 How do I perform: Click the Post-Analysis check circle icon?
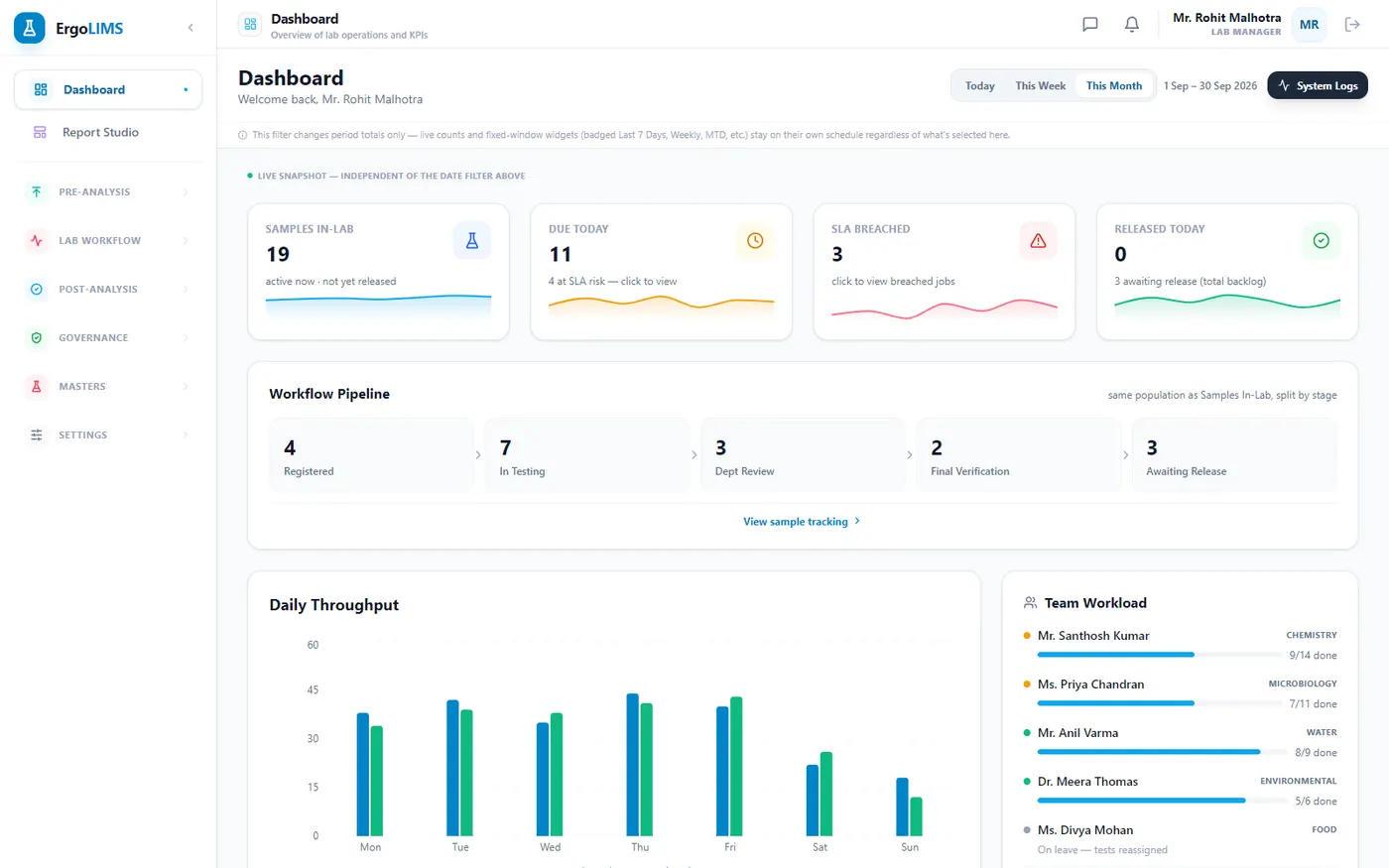click(37, 289)
